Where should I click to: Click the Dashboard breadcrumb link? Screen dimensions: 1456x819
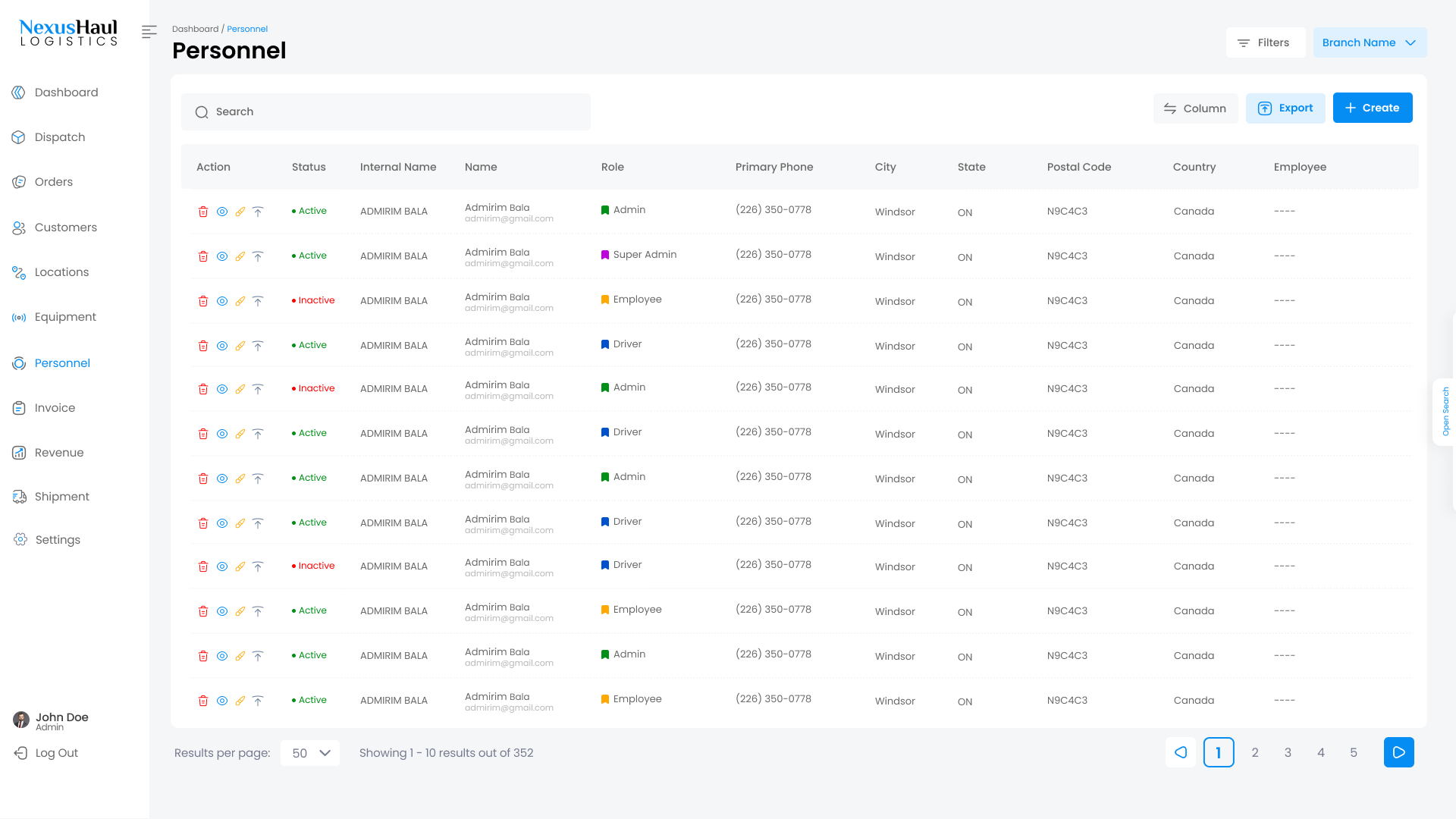pos(195,29)
